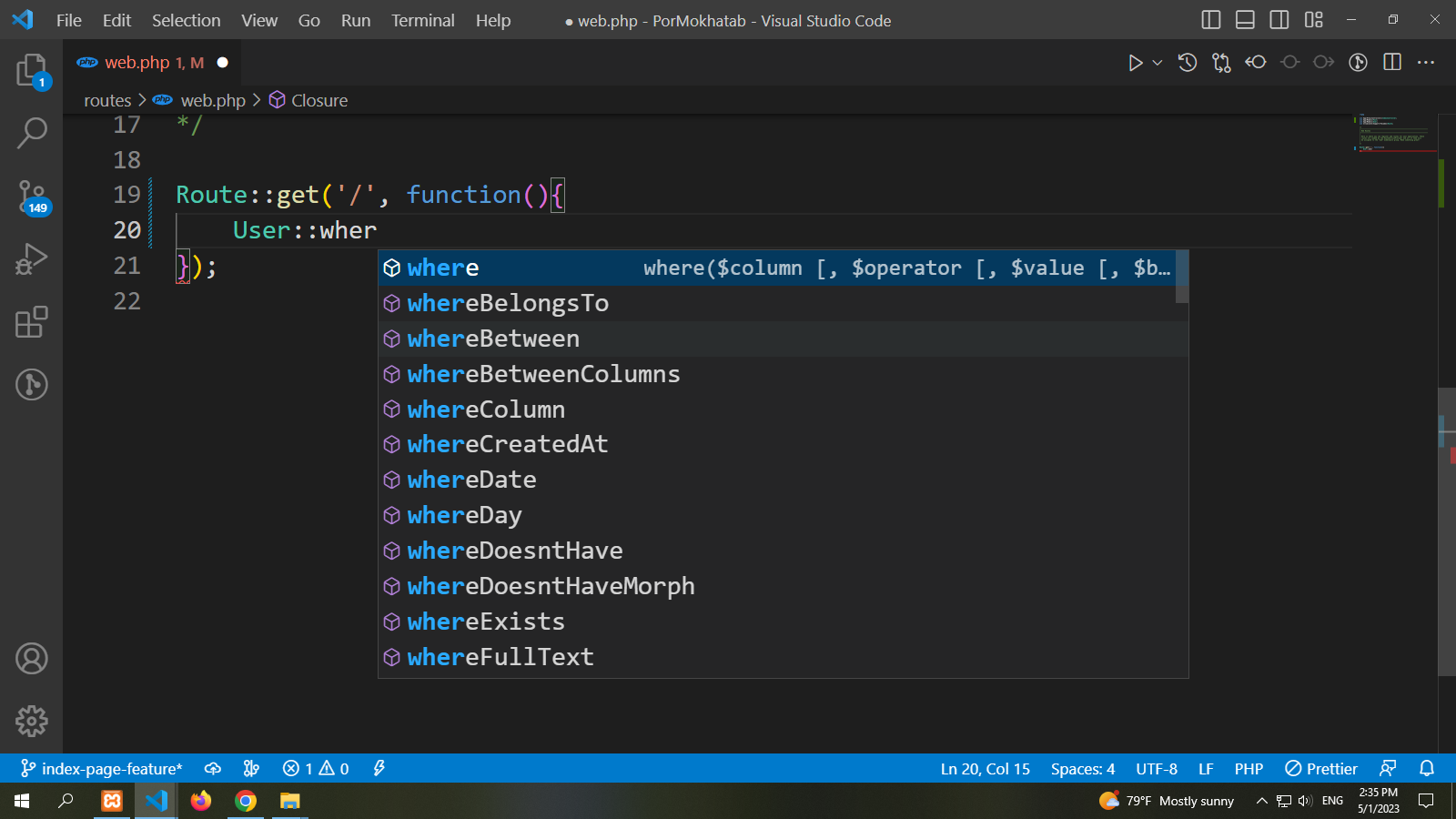Open the Git Graph sidebar icon

coord(32,385)
